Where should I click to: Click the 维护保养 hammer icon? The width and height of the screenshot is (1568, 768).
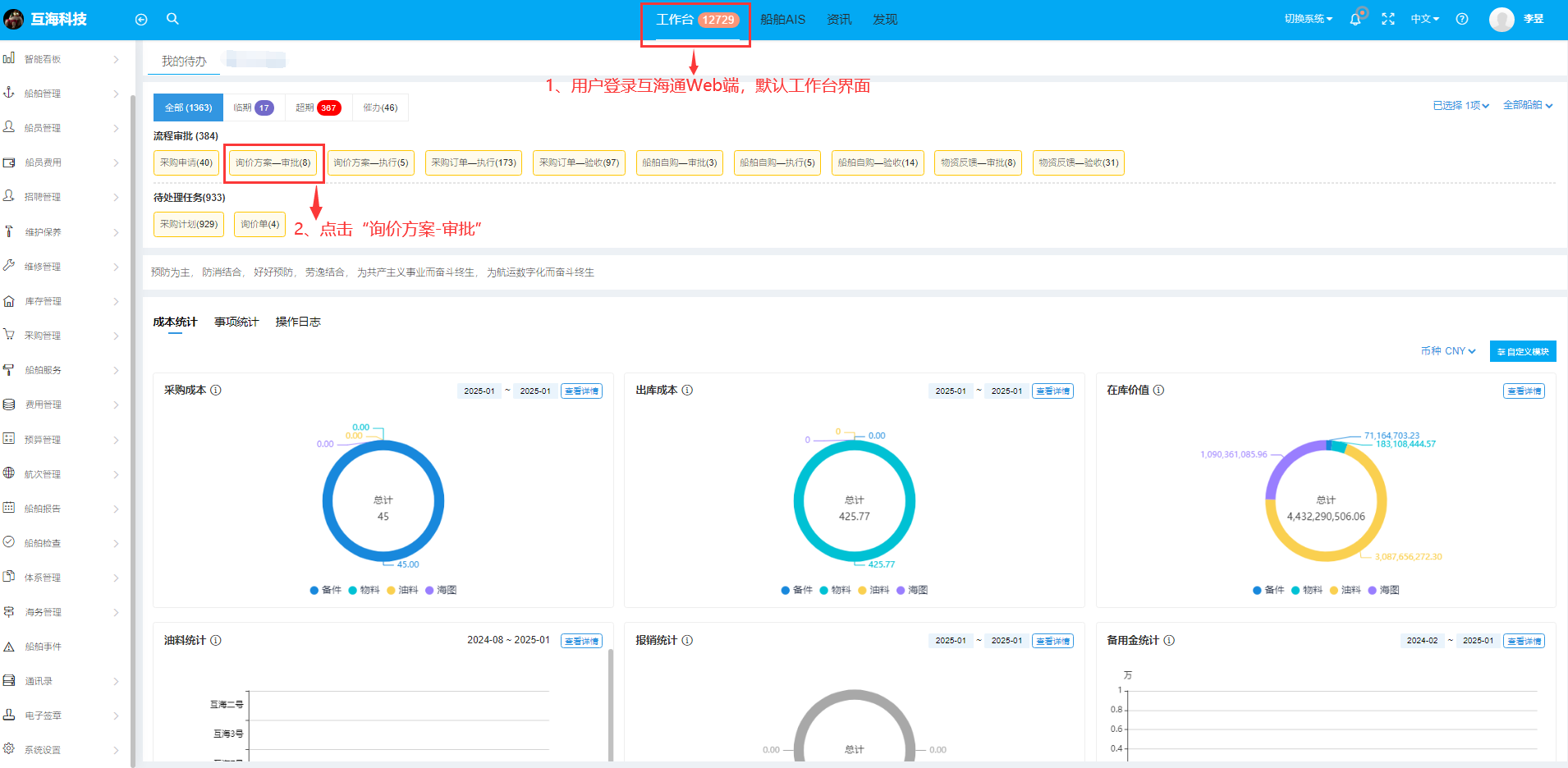pyautogui.click(x=9, y=231)
